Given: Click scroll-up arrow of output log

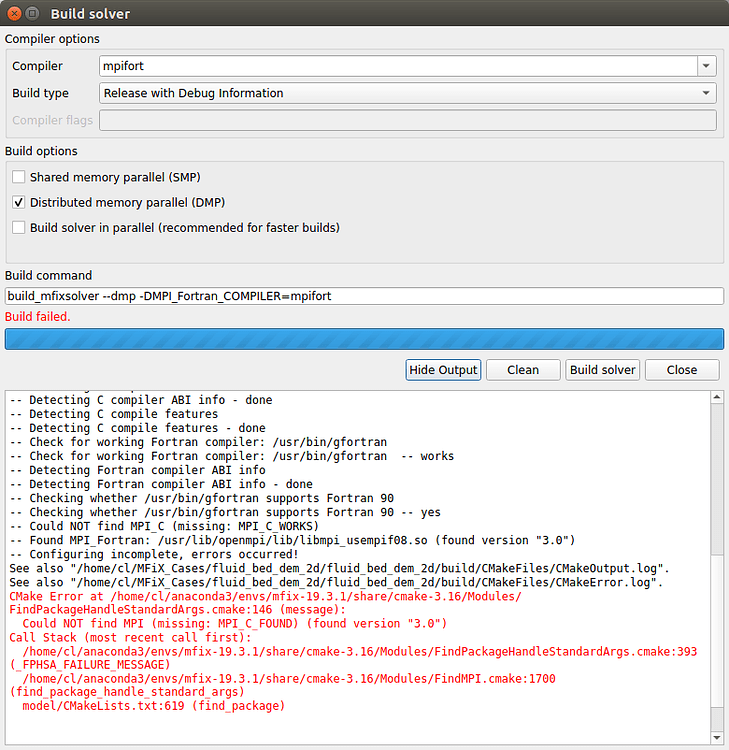Looking at the screenshot, I should click(x=716, y=397).
